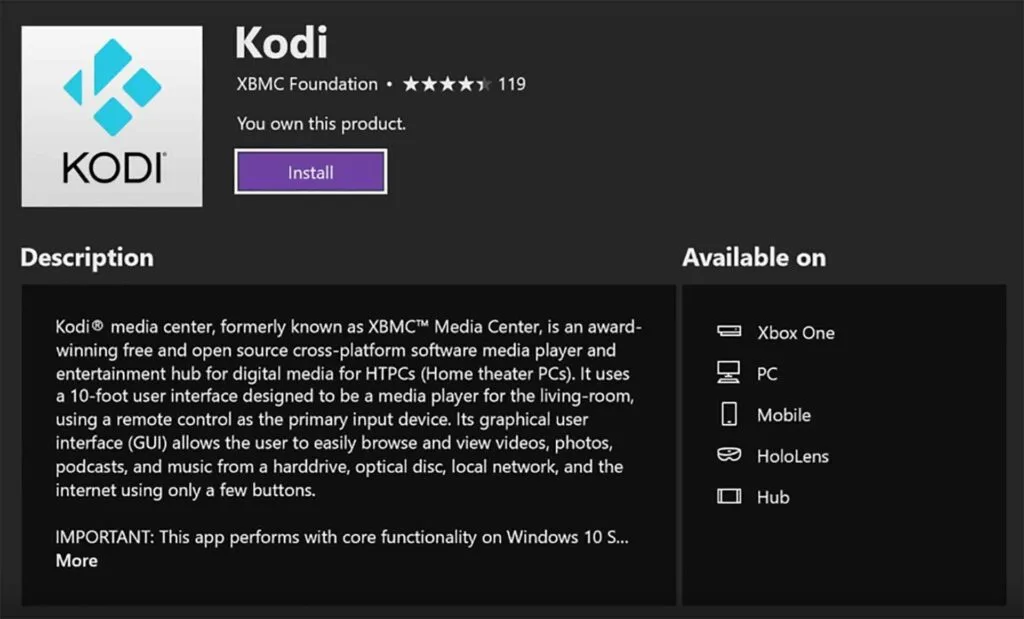Select the Mobile platform label

[x=784, y=415]
